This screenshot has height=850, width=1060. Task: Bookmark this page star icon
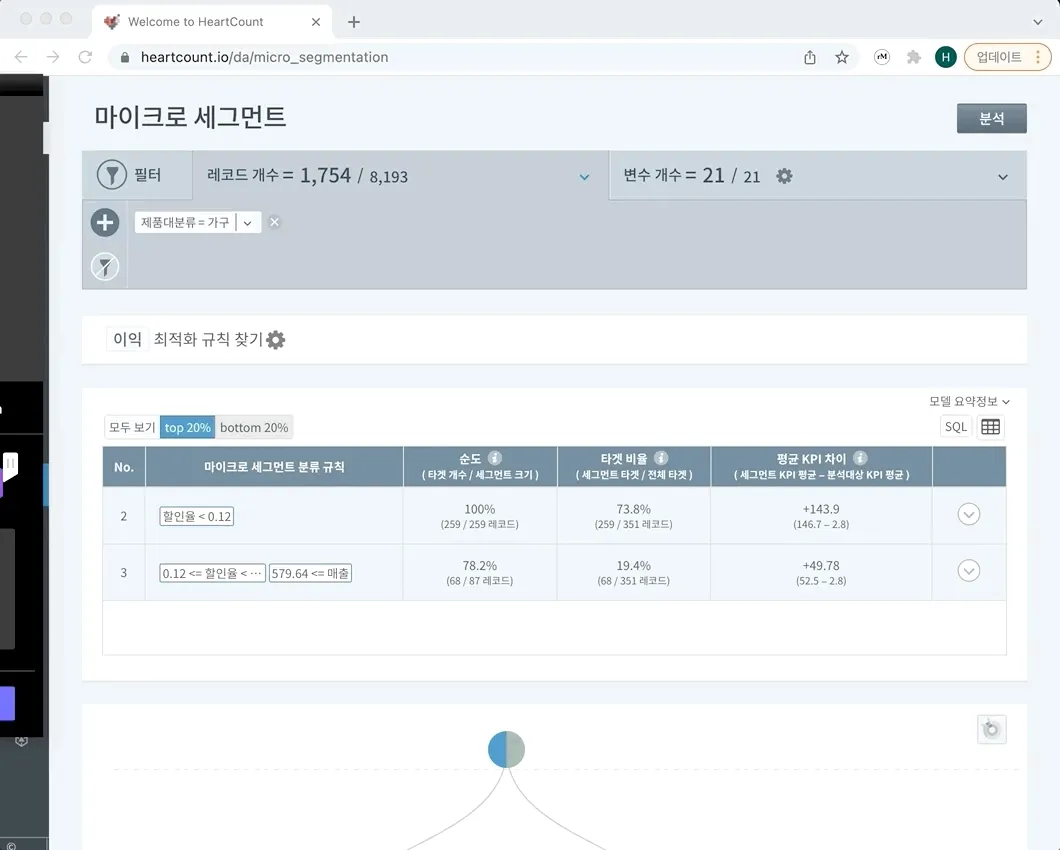click(842, 57)
